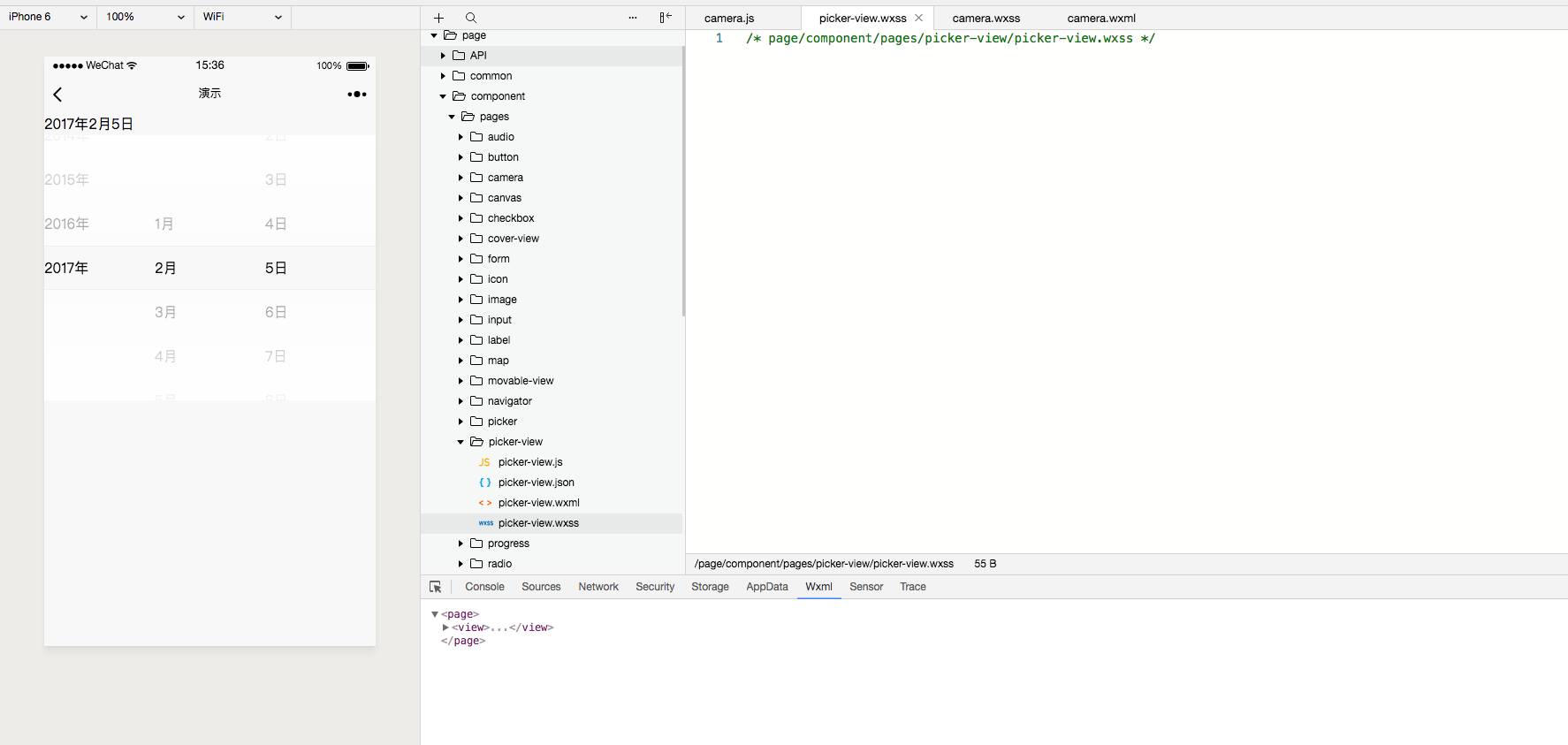Click the picker-view.json braces icon
This screenshot has width=1568, height=745.
coord(484,483)
